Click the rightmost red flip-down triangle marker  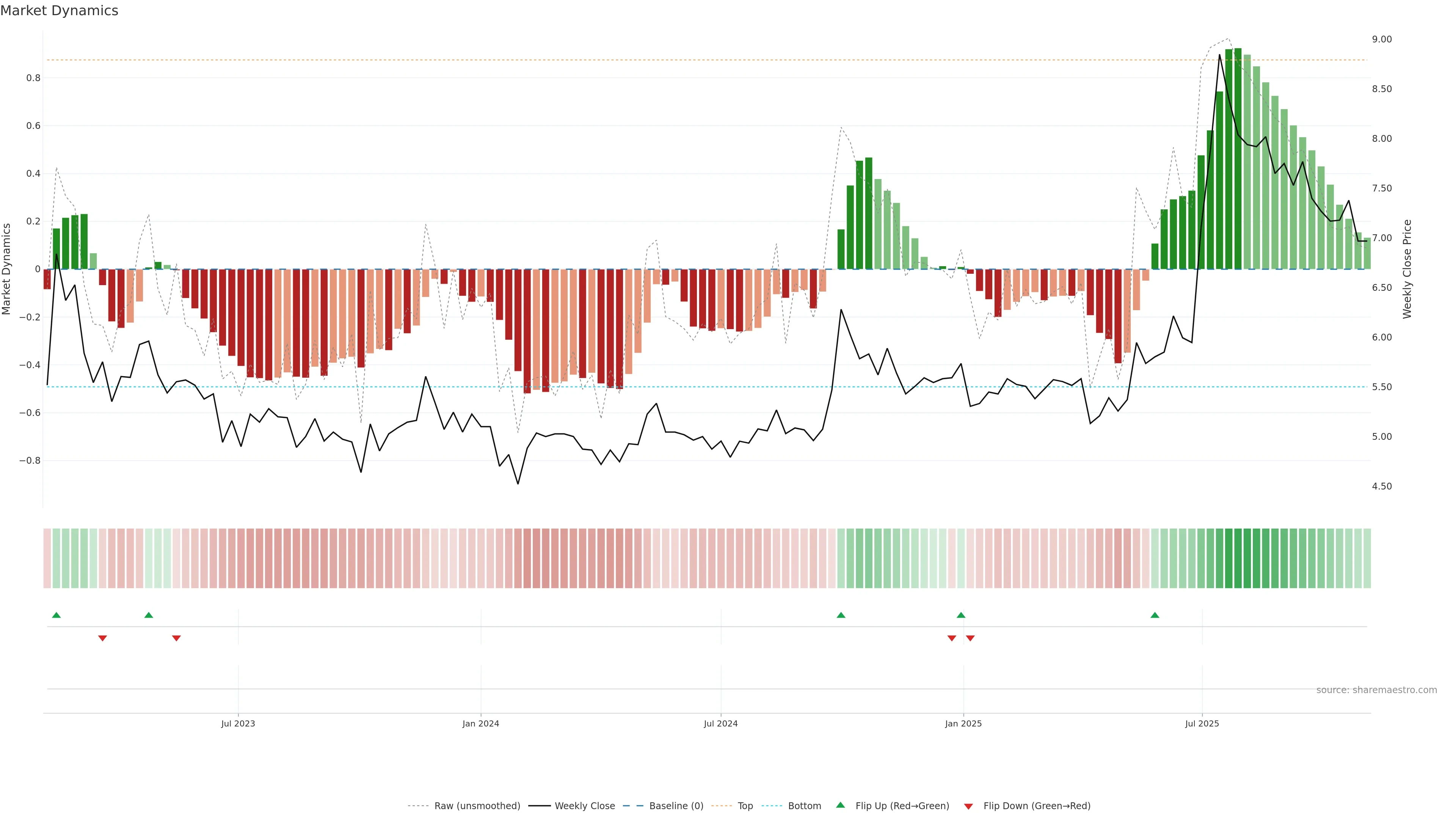(x=971, y=638)
